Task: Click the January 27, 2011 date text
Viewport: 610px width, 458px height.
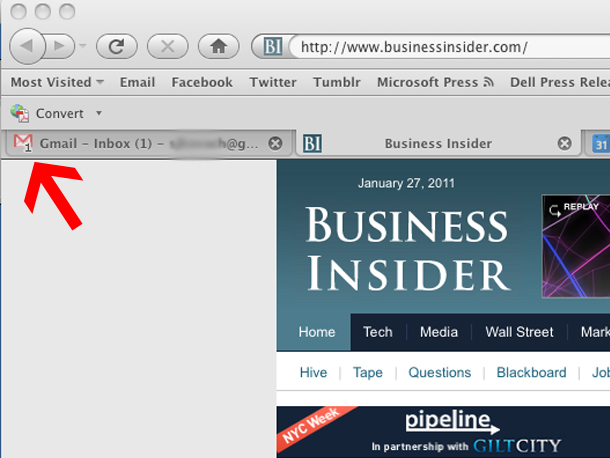Action: click(406, 183)
